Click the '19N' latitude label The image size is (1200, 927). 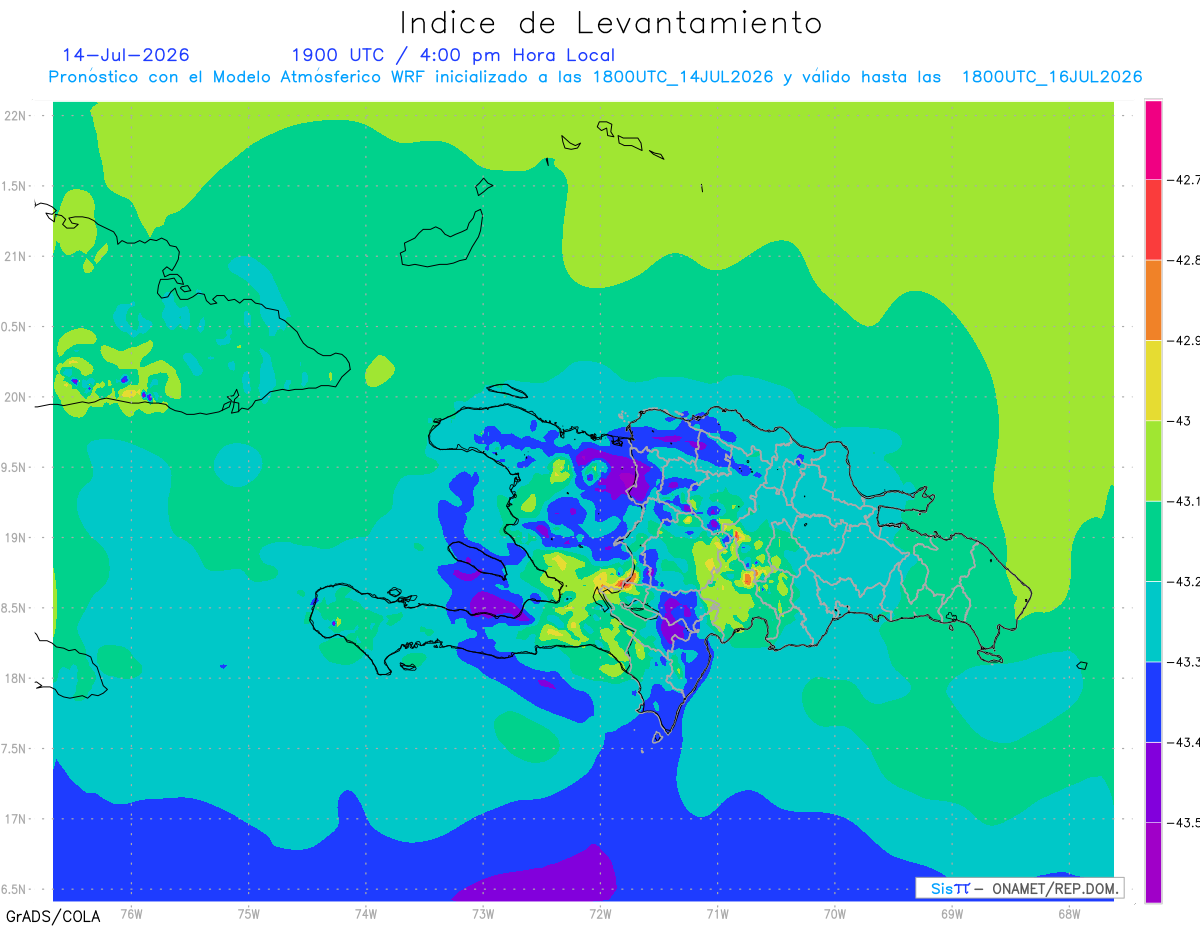pyautogui.click(x=17, y=537)
